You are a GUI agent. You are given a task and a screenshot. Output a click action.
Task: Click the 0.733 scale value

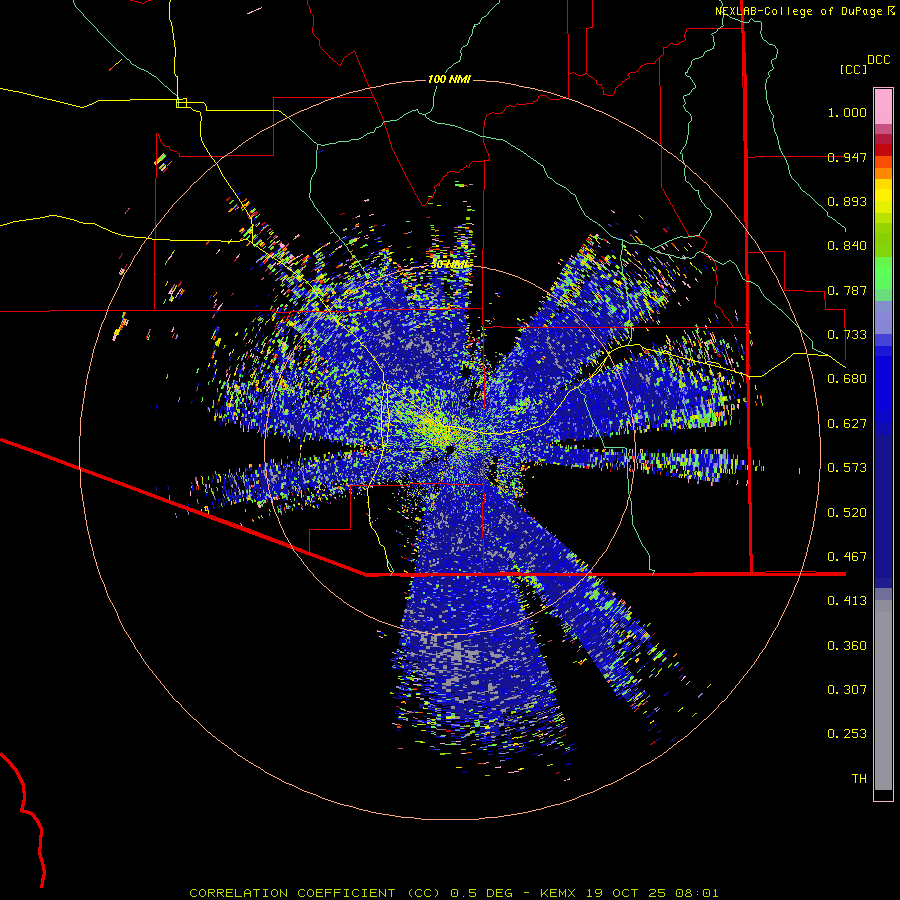tap(847, 335)
